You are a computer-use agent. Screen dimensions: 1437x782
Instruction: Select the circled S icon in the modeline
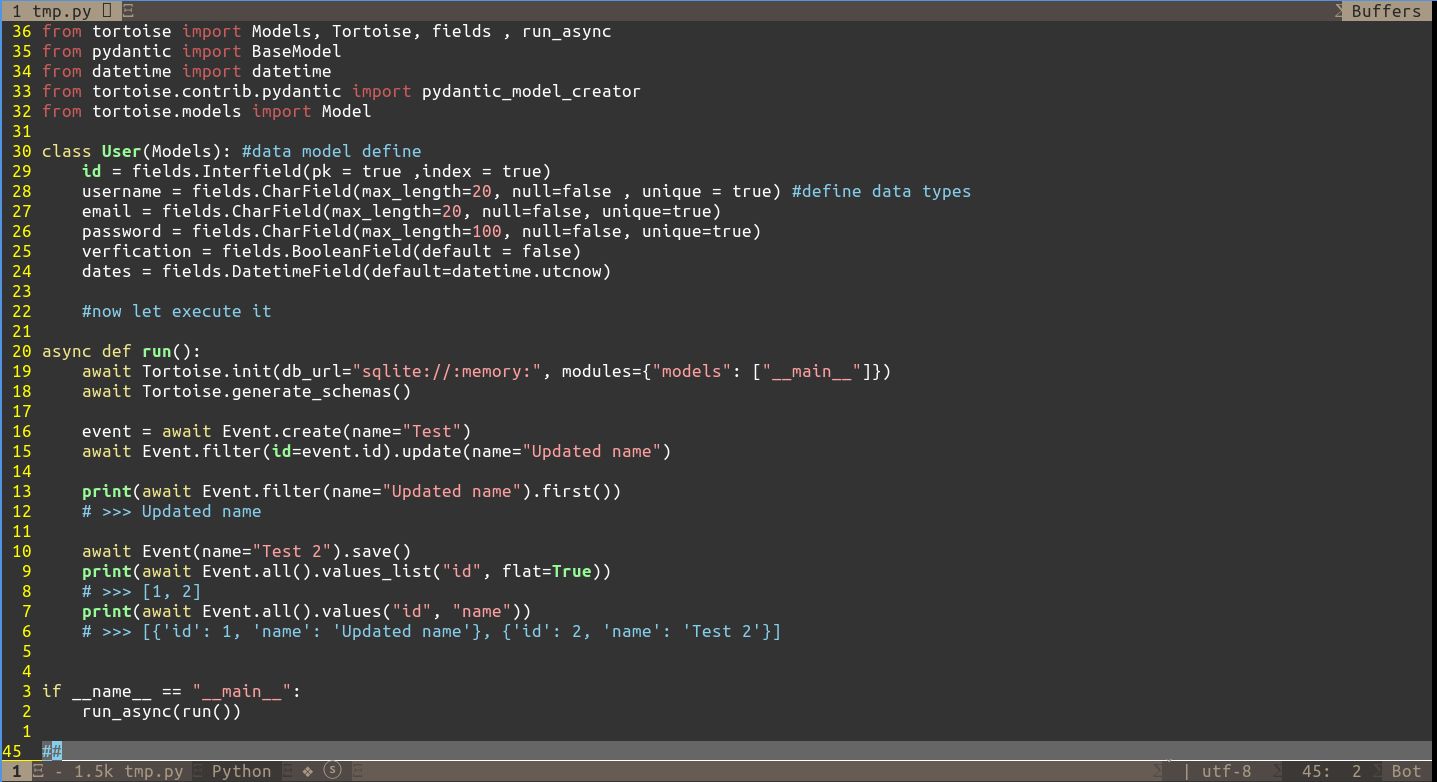(x=331, y=770)
